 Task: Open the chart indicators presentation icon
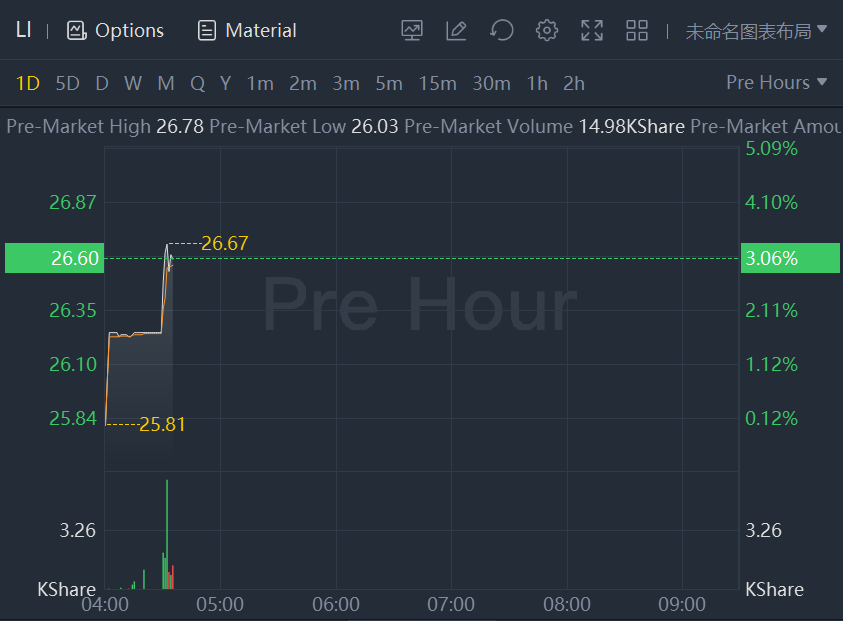click(x=412, y=30)
